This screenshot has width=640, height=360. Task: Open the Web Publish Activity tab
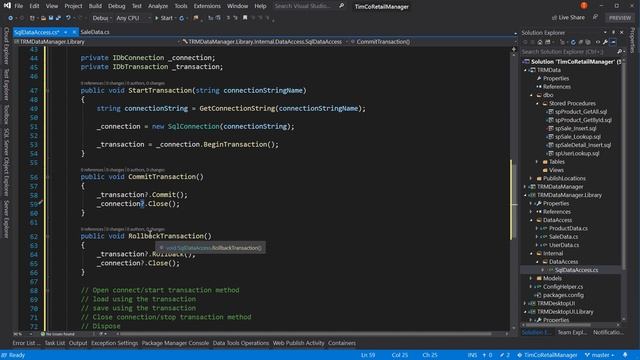pos(298,343)
